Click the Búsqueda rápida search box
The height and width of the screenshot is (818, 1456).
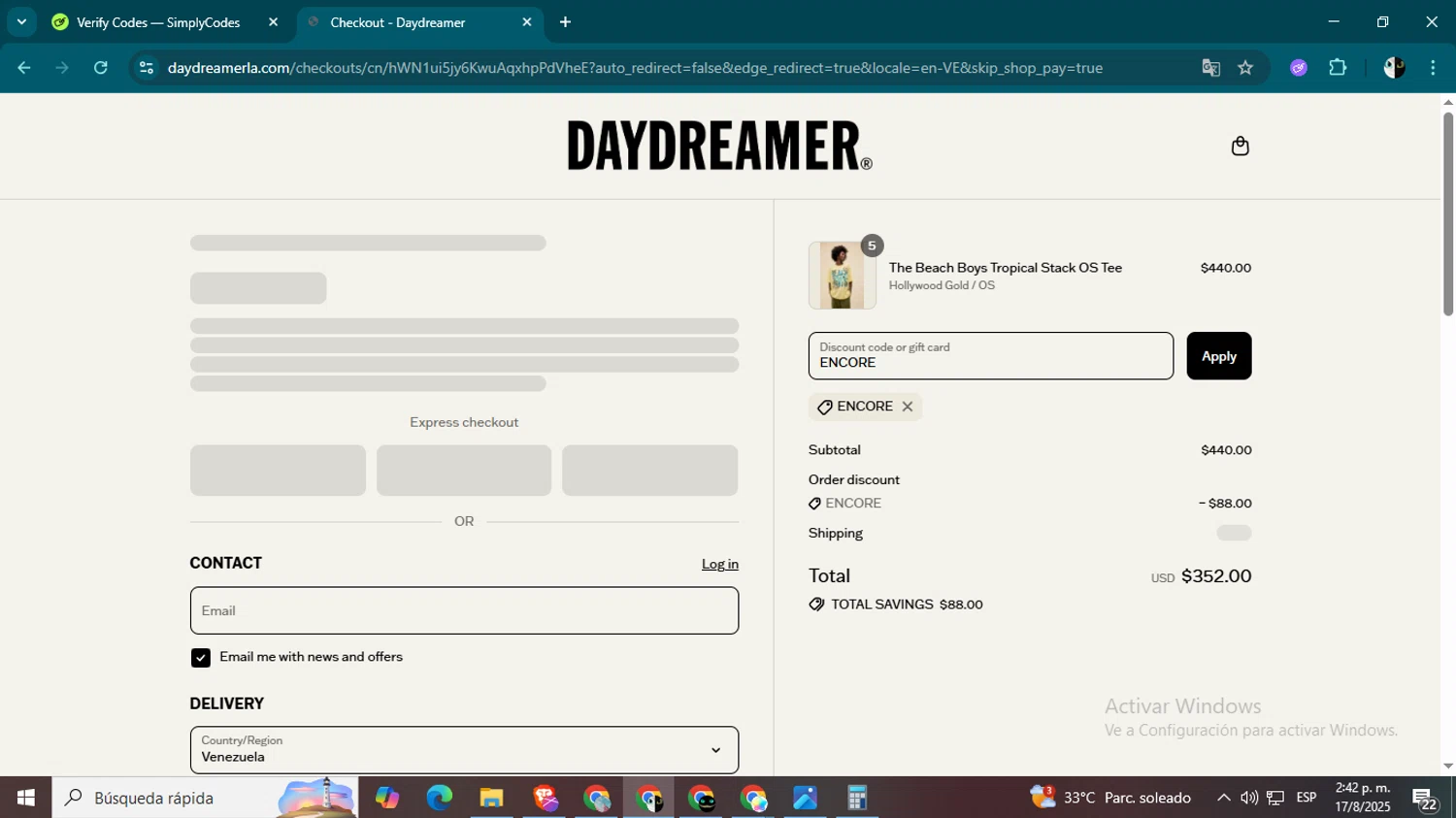click(205, 798)
